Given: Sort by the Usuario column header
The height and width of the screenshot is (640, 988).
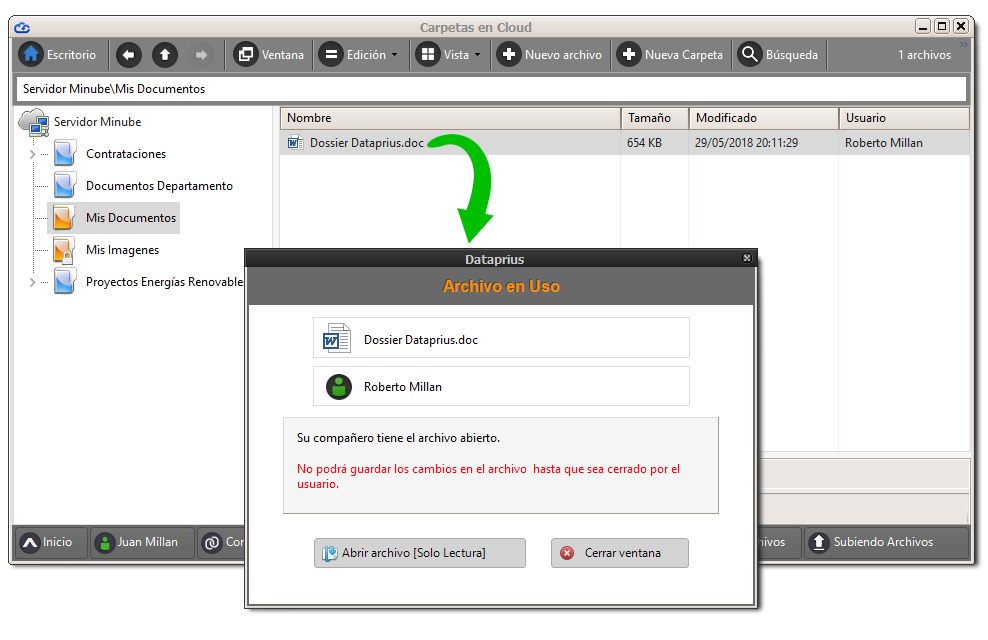Looking at the screenshot, I should pos(904,118).
